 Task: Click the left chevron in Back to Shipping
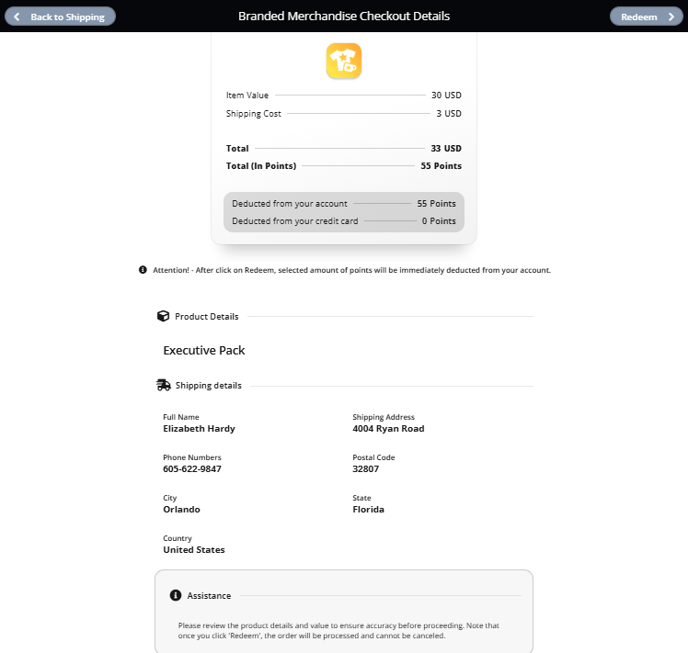pyautogui.click(x=17, y=17)
